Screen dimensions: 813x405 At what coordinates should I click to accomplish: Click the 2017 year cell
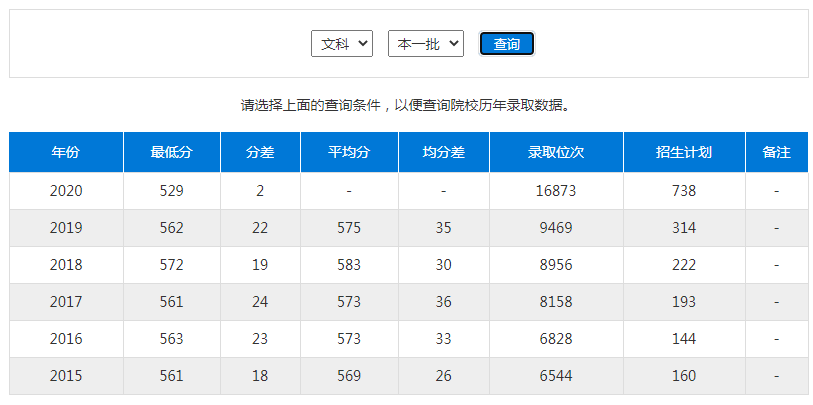tap(66, 302)
